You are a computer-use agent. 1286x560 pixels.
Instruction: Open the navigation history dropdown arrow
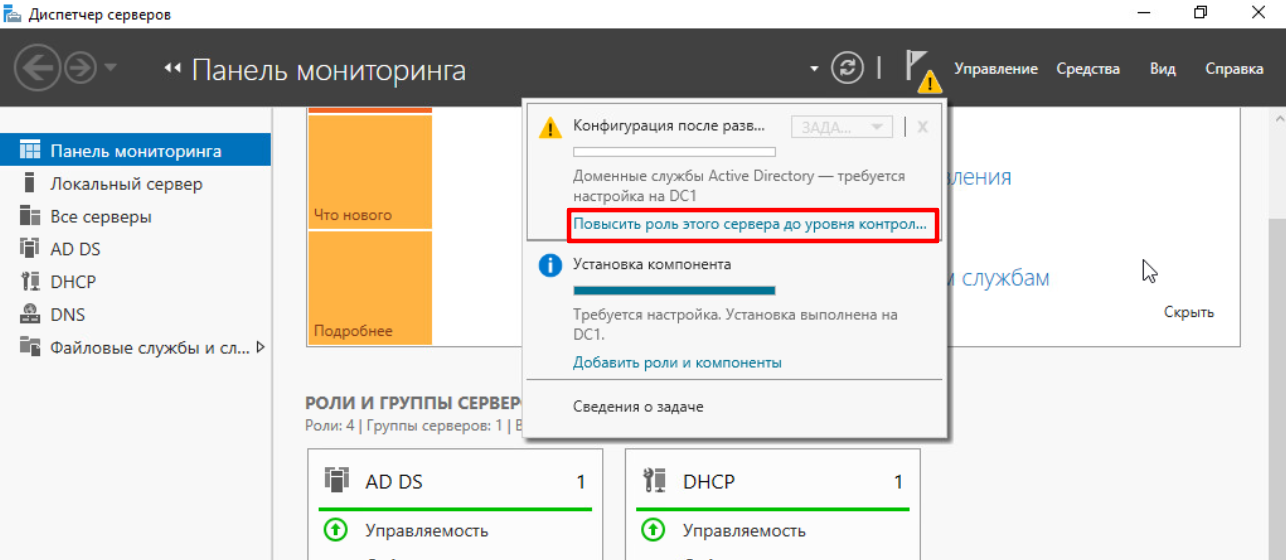[x=110, y=68]
